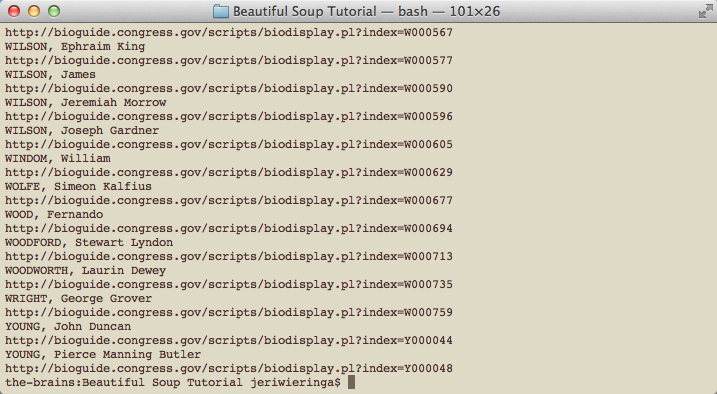Click the line 'WOOD, Fernando'
This screenshot has width=717, height=394.
click(54, 214)
